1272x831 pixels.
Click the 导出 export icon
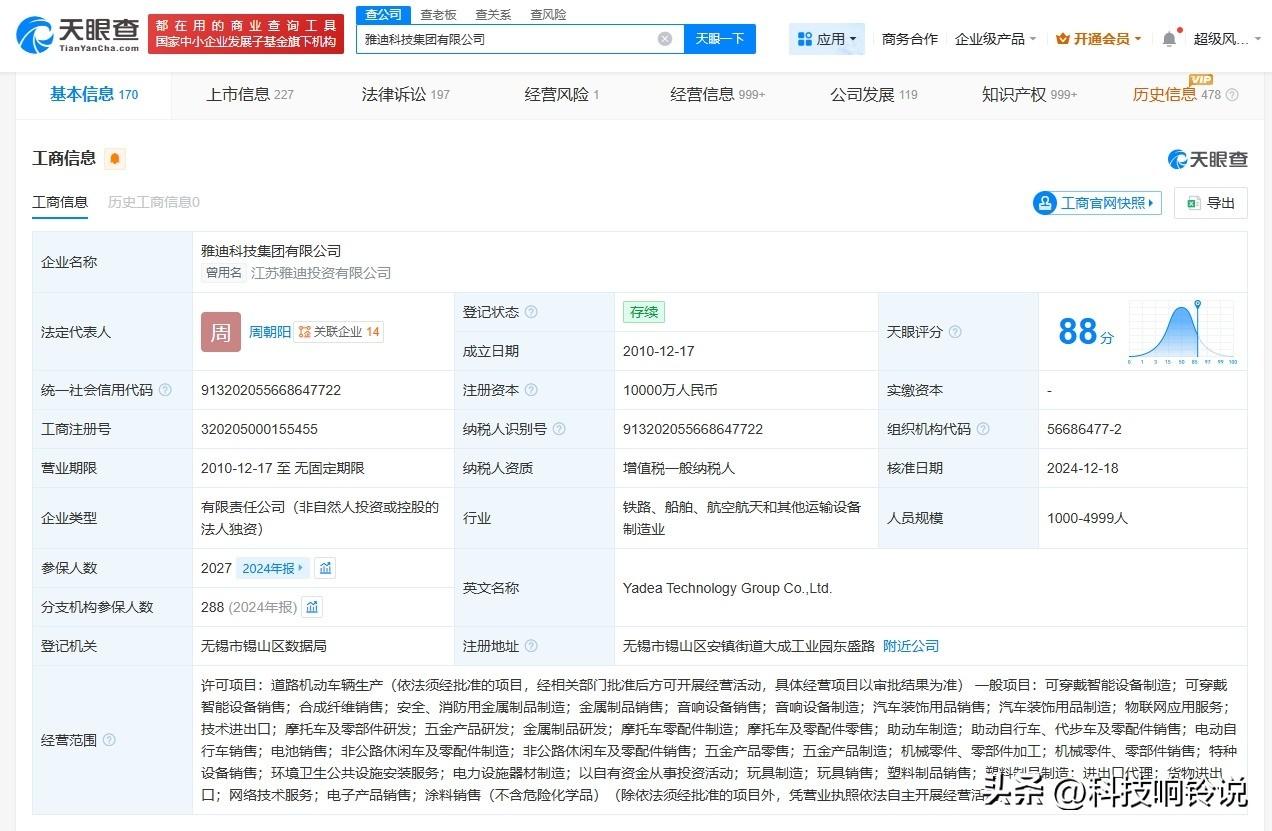click(x=1191, y=202)
